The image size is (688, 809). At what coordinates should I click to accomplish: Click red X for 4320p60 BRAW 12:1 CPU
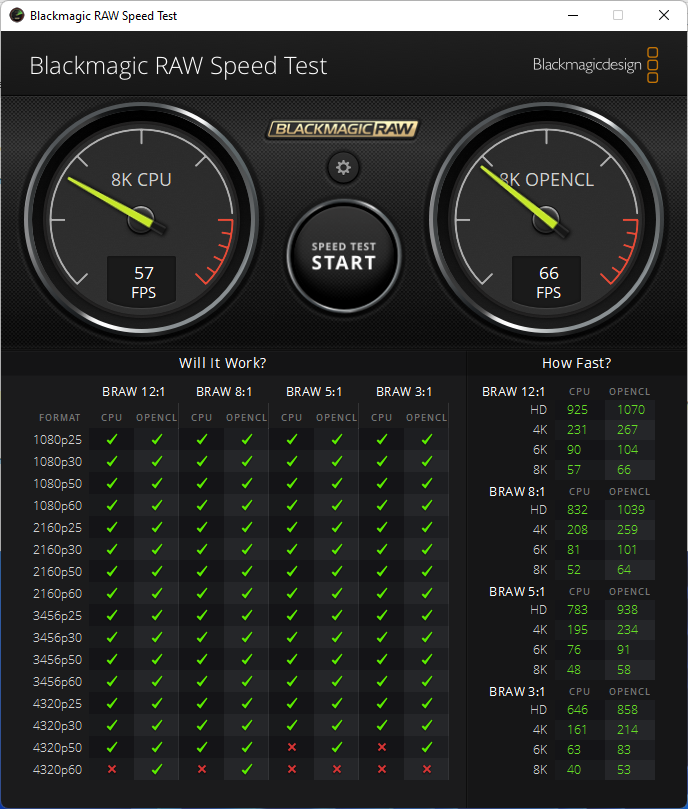(x=111, y=769)
